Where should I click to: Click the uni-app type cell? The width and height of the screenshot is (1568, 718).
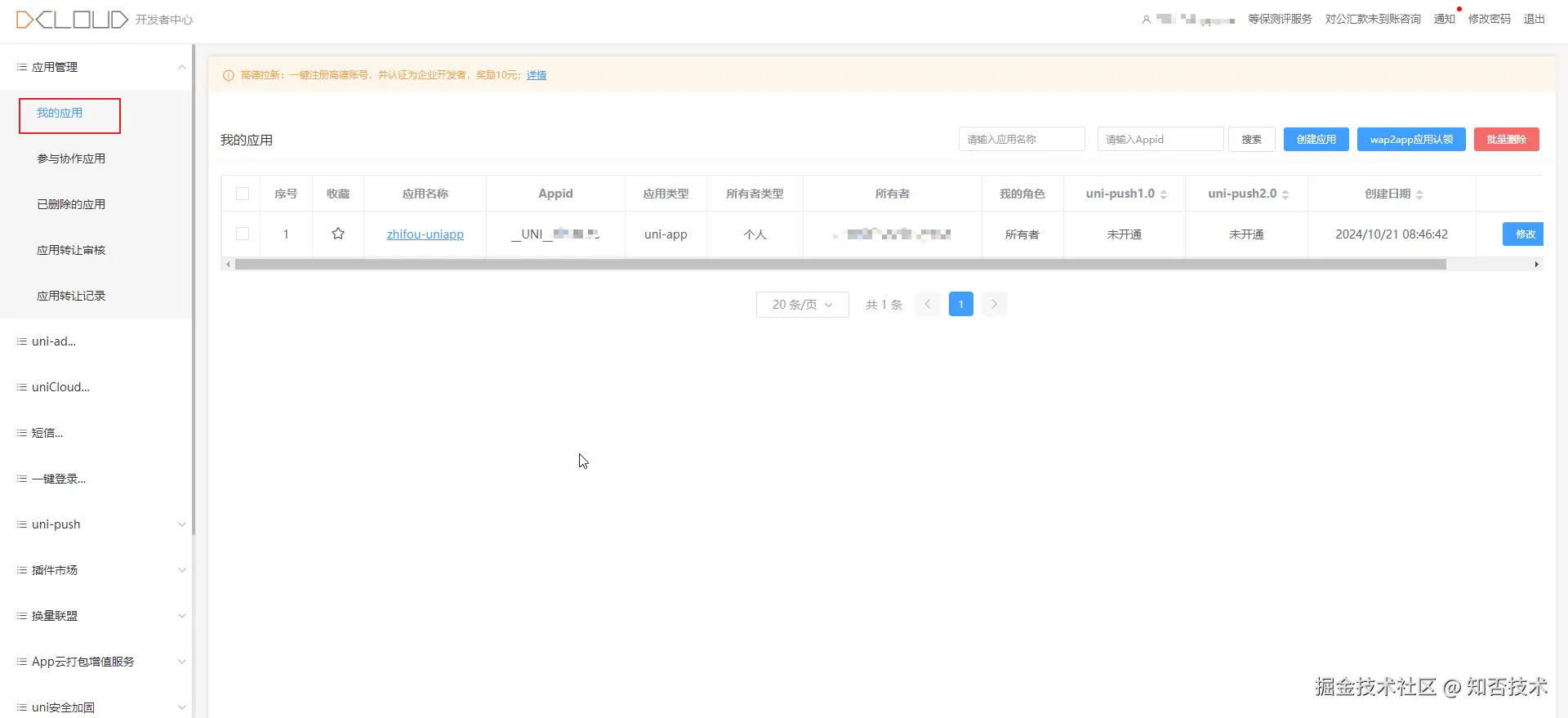[x=666, y=234]
